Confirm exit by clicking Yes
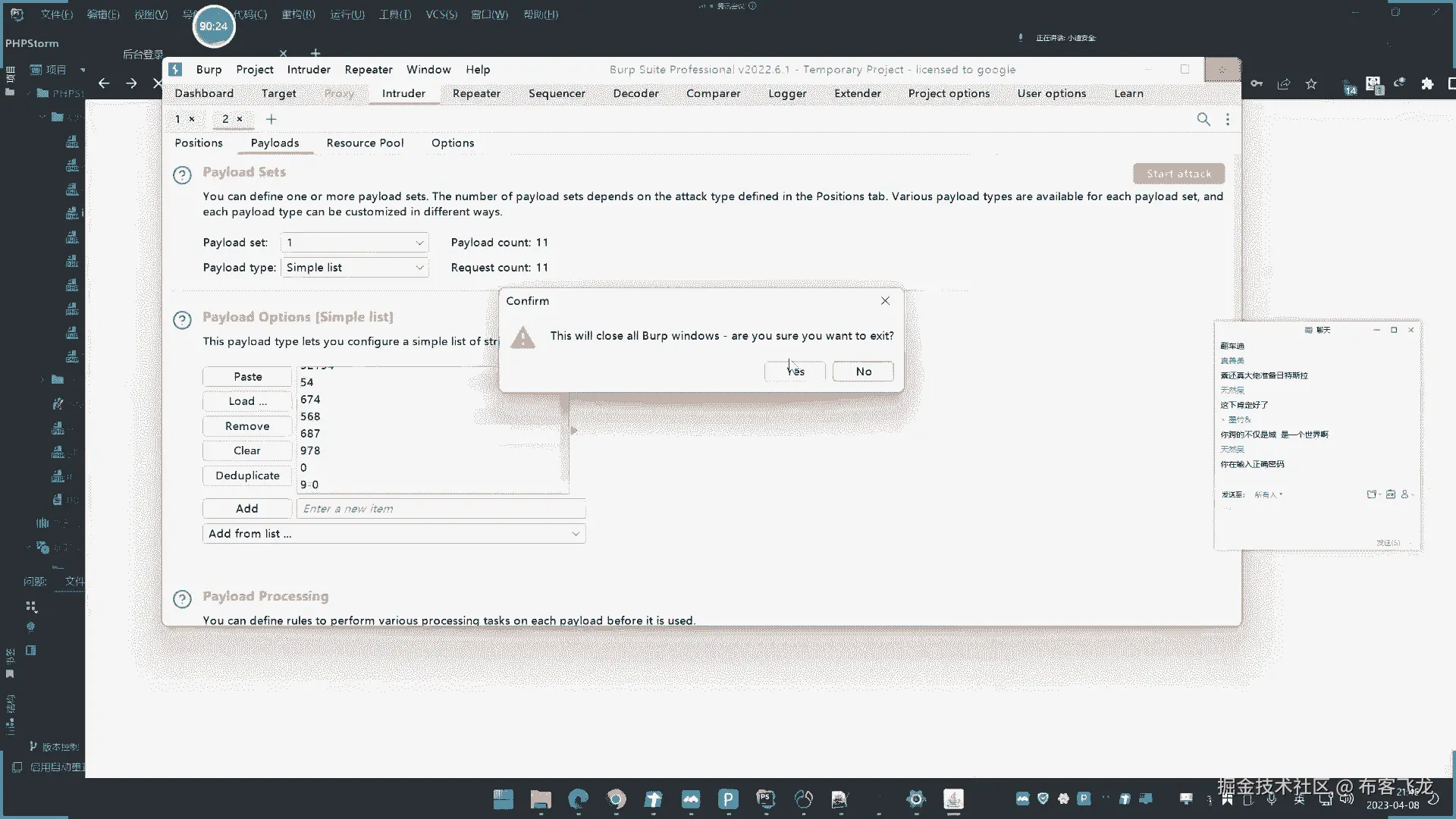 (x=795, y=372)
